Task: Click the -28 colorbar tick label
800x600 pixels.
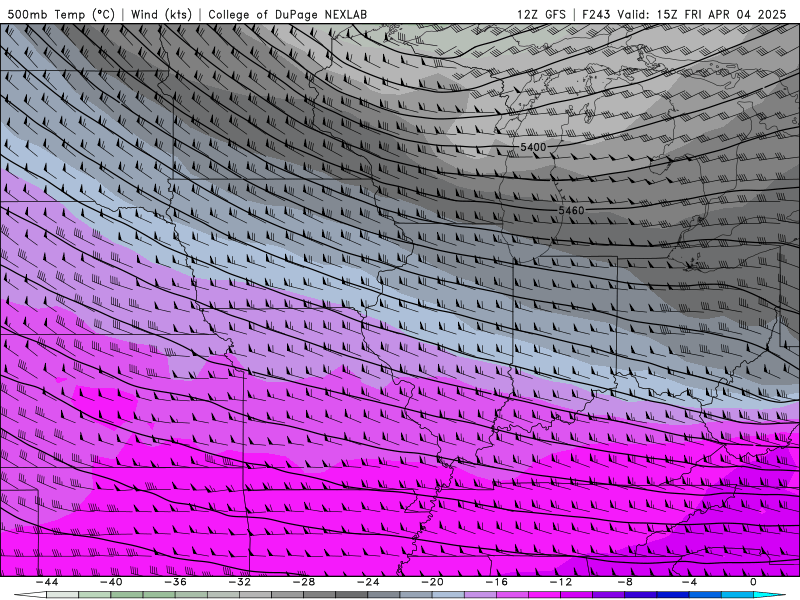Action: tap(304, 582)
